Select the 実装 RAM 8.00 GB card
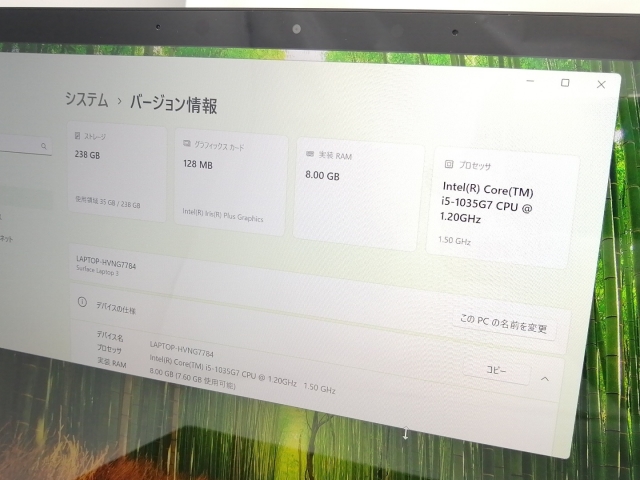The height and width of the screenshot is (480, 640). [x=358, y=195]
